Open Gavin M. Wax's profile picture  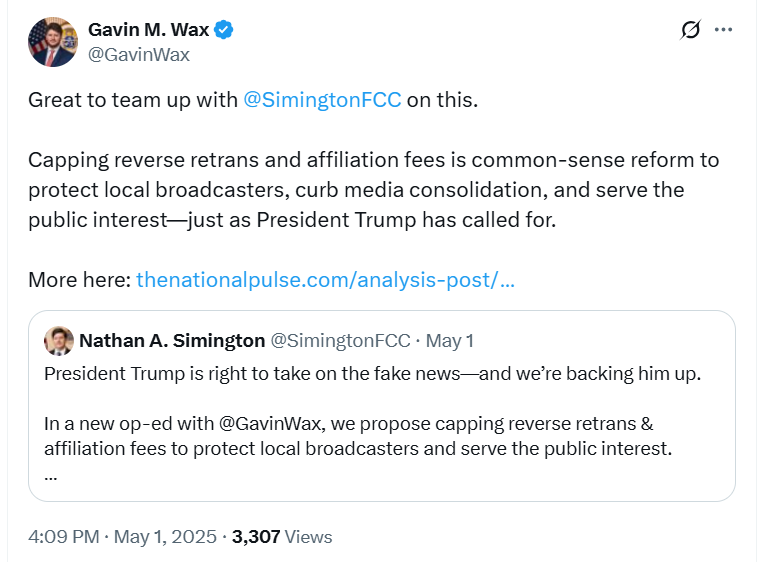[52, 42]
